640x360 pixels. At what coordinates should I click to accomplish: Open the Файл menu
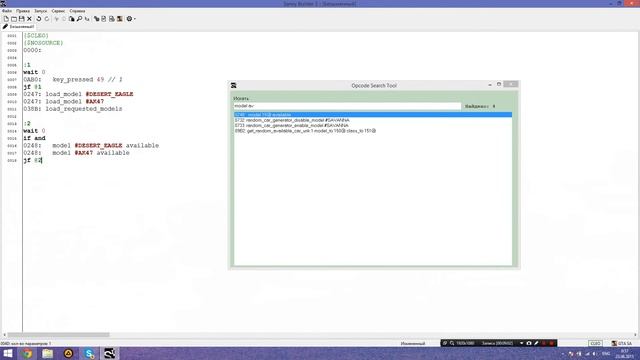click(x=7, y=11)
